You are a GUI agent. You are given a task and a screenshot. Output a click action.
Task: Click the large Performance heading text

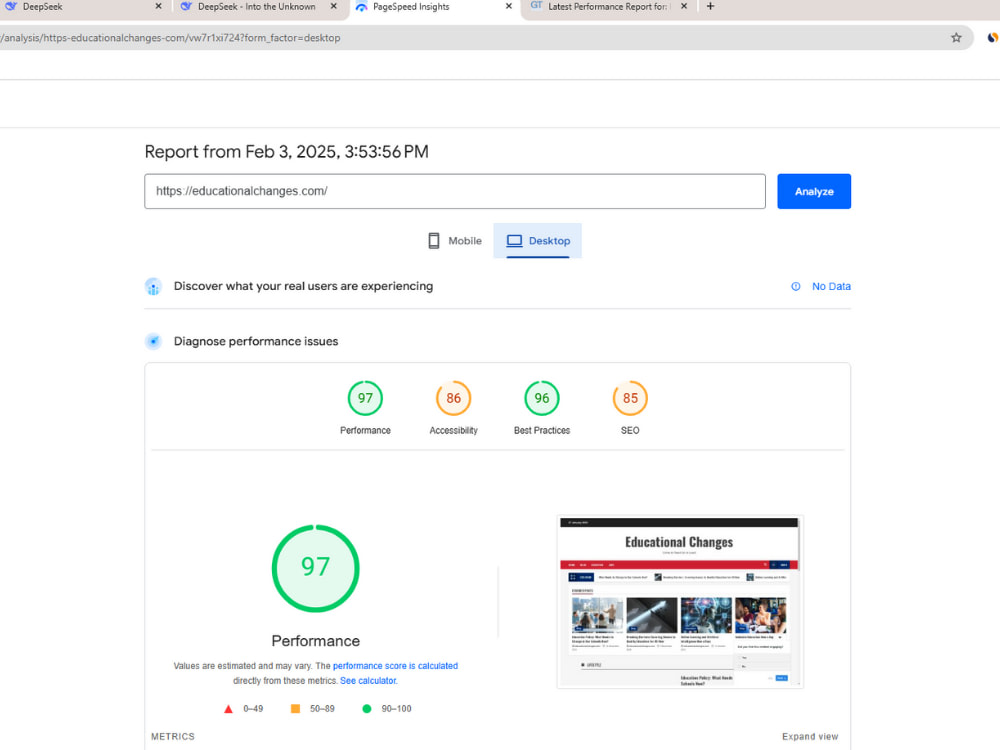point(316,641)
